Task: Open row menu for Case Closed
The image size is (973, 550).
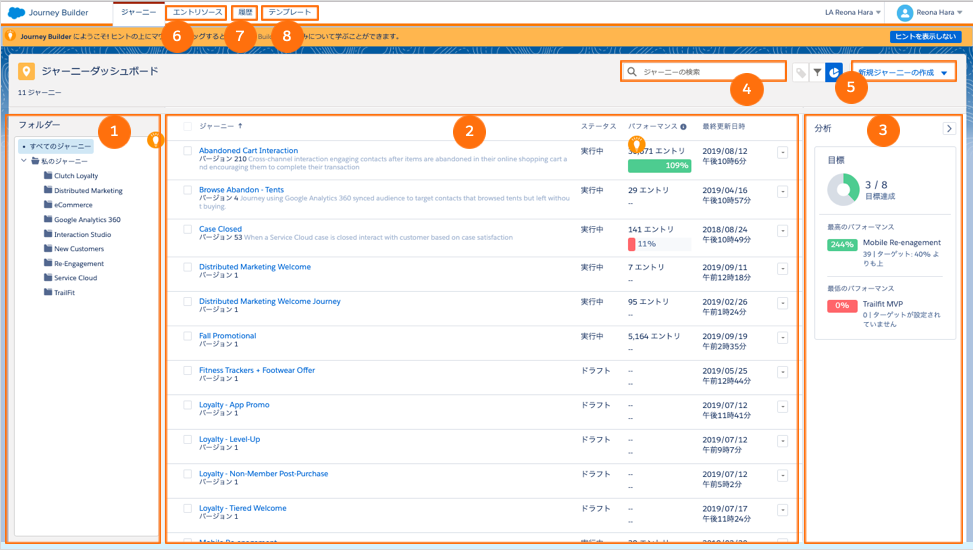Action: 782,231
